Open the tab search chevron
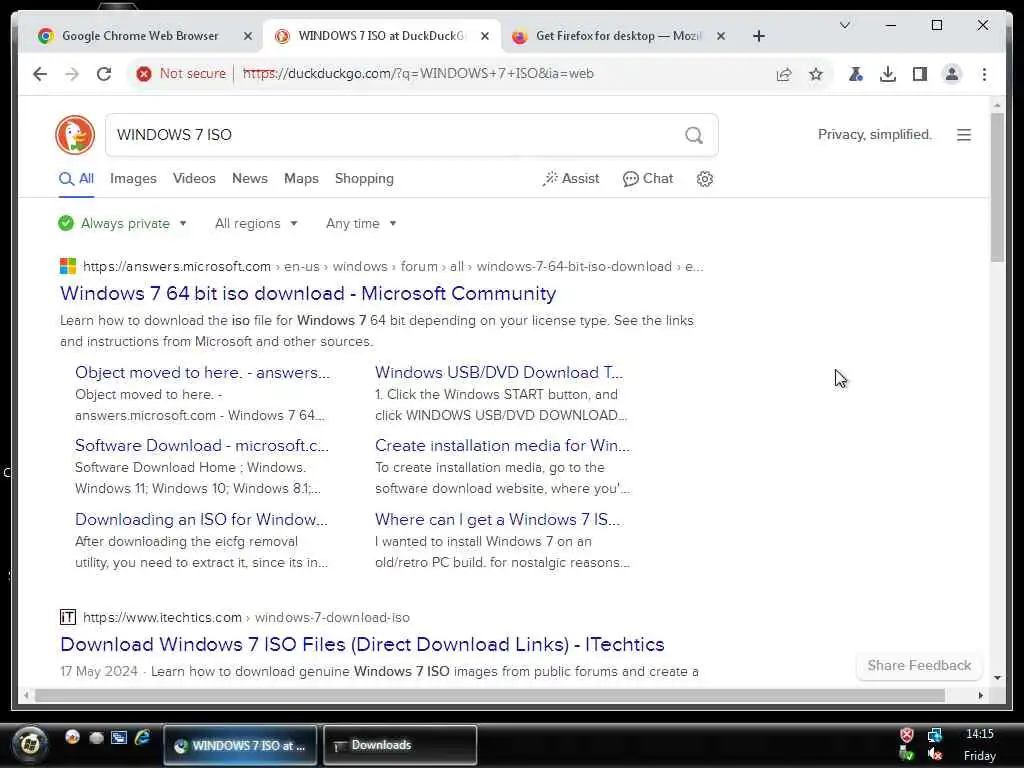Viewport: 1024px width, 768px height. (x=844, y=25)
